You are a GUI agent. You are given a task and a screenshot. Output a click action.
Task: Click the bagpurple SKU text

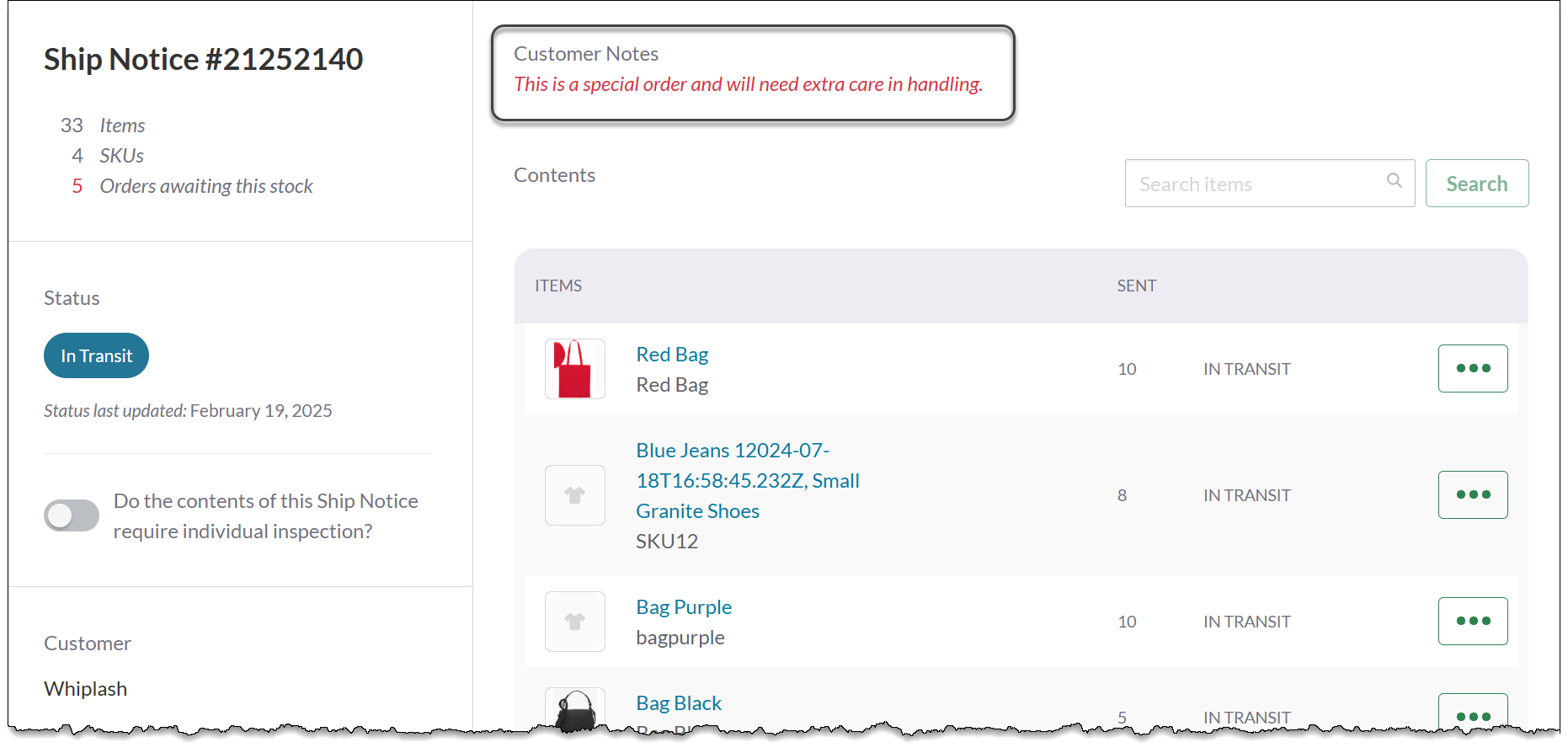point(680,638)
